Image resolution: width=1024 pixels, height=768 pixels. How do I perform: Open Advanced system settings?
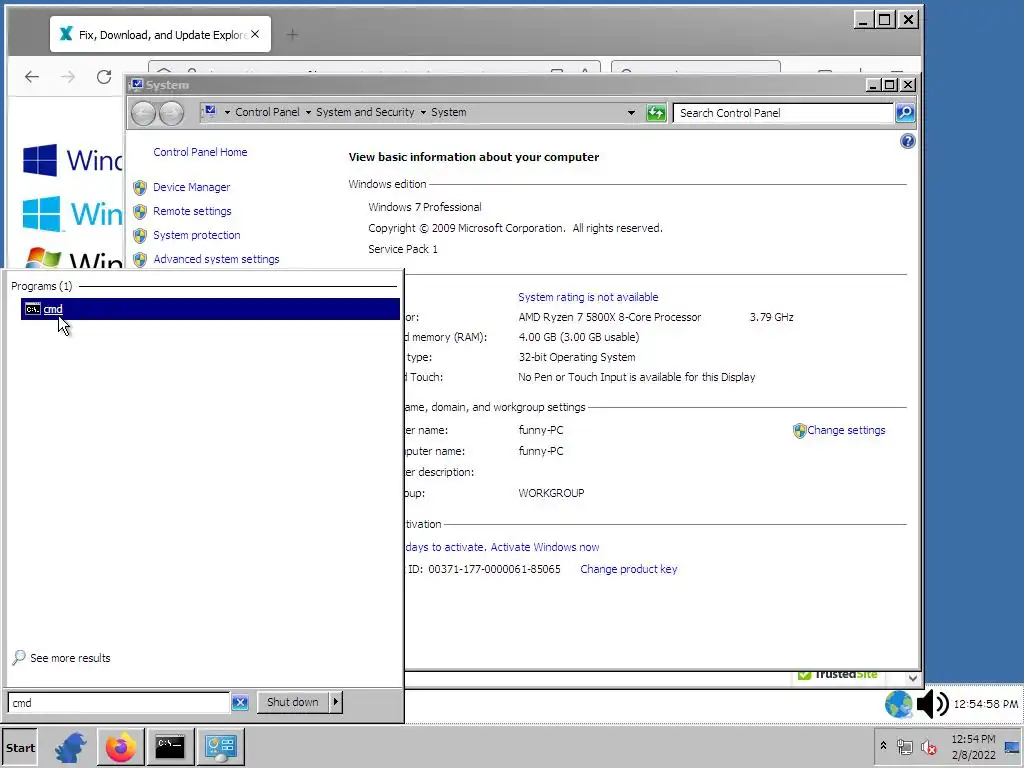pyautogui.click(x=216, y=259)
